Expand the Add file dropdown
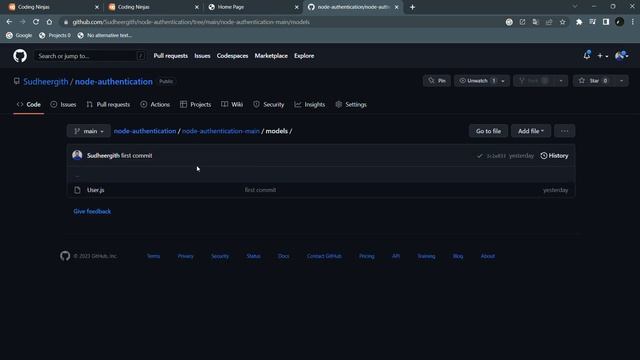The width and height of the screenshot is (640, 360). [531, 131]
